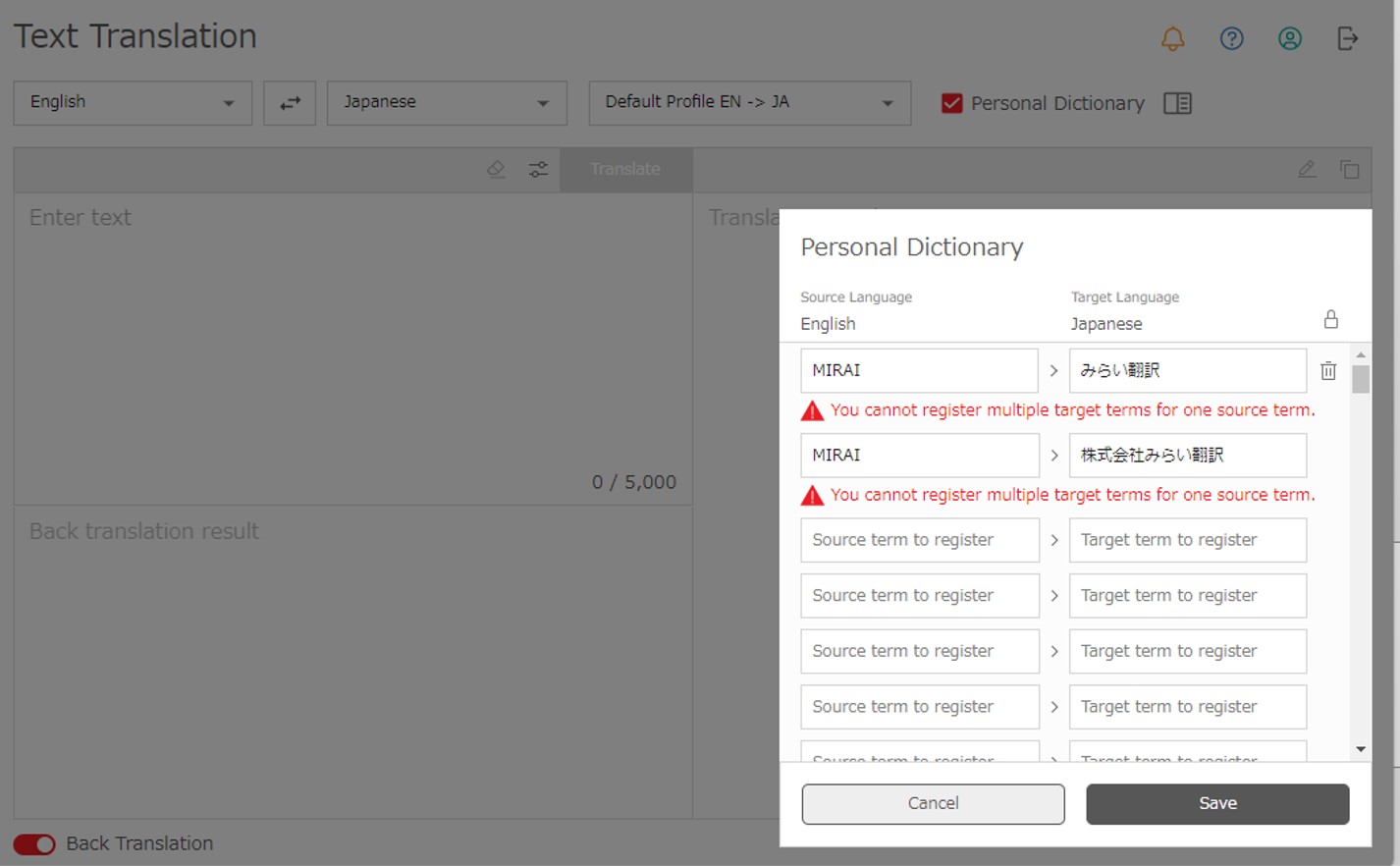Click the first empty source term field
Viewport: 1400px width, 866px height.
click(919, 540)
